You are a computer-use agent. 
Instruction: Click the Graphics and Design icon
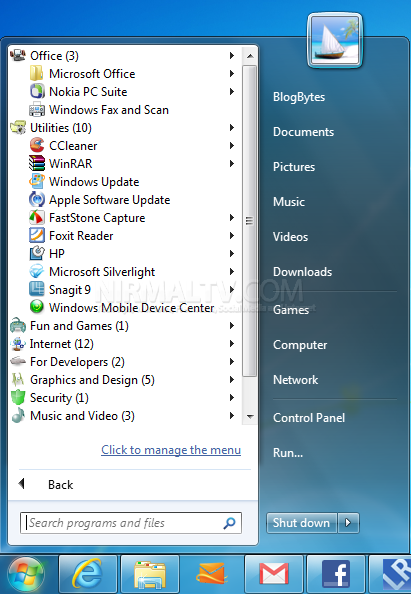click(18, 380)
